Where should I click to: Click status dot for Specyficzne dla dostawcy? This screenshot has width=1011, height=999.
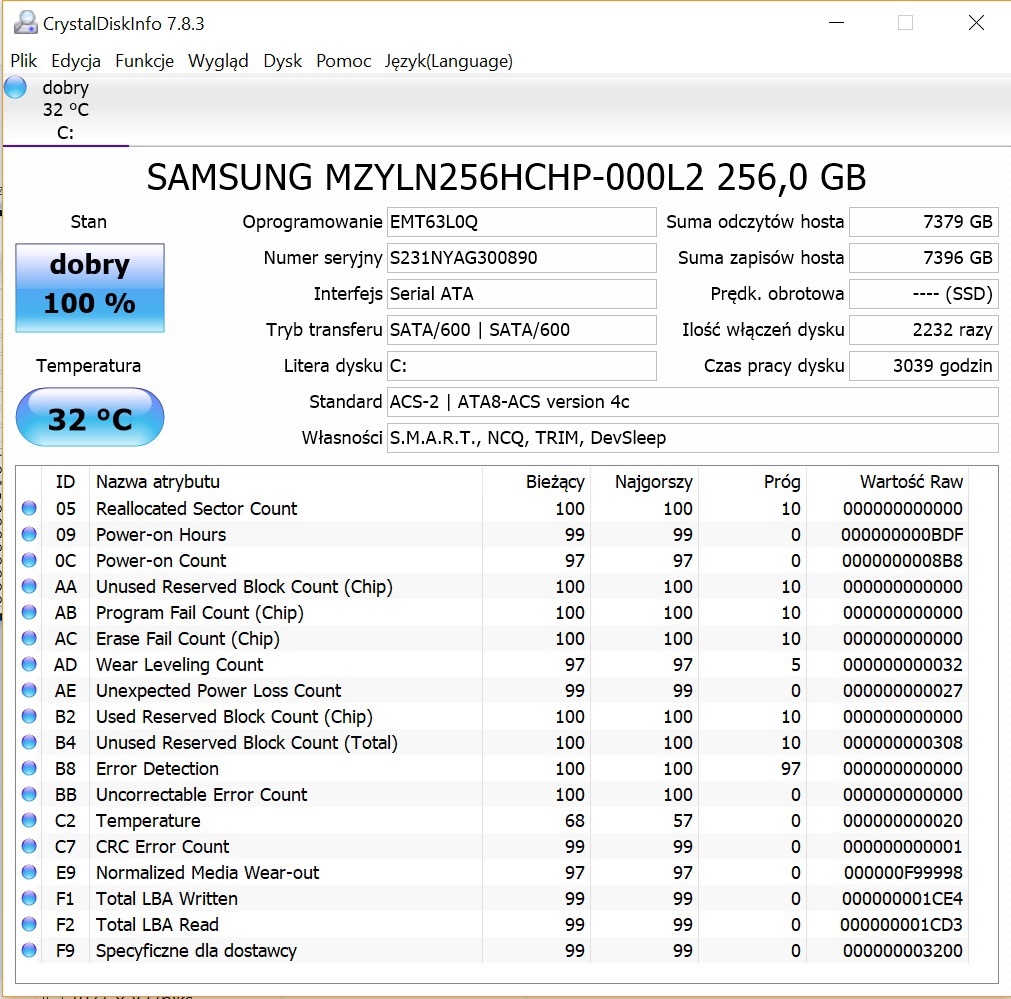pyautogui.click(x=29, y=951)
